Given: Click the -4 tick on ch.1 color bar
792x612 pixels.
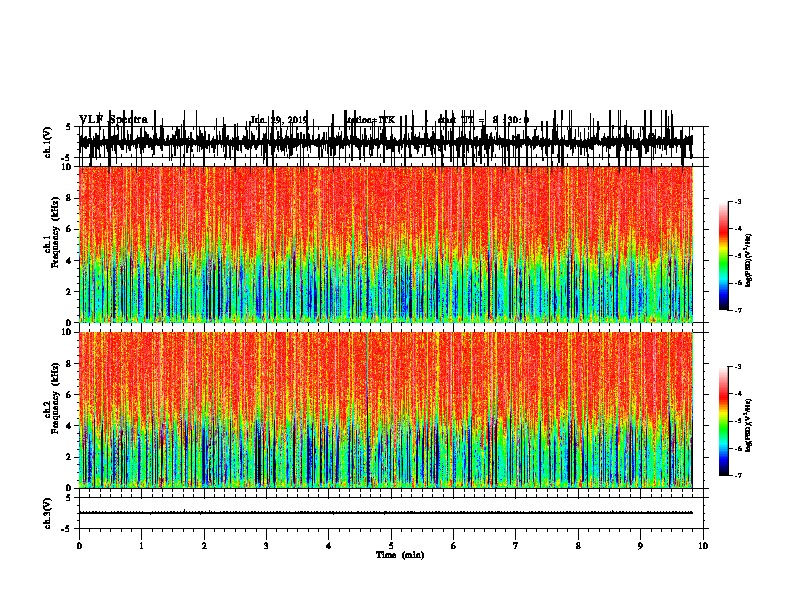Looking at the screenshot, I should tap(738, 229).
